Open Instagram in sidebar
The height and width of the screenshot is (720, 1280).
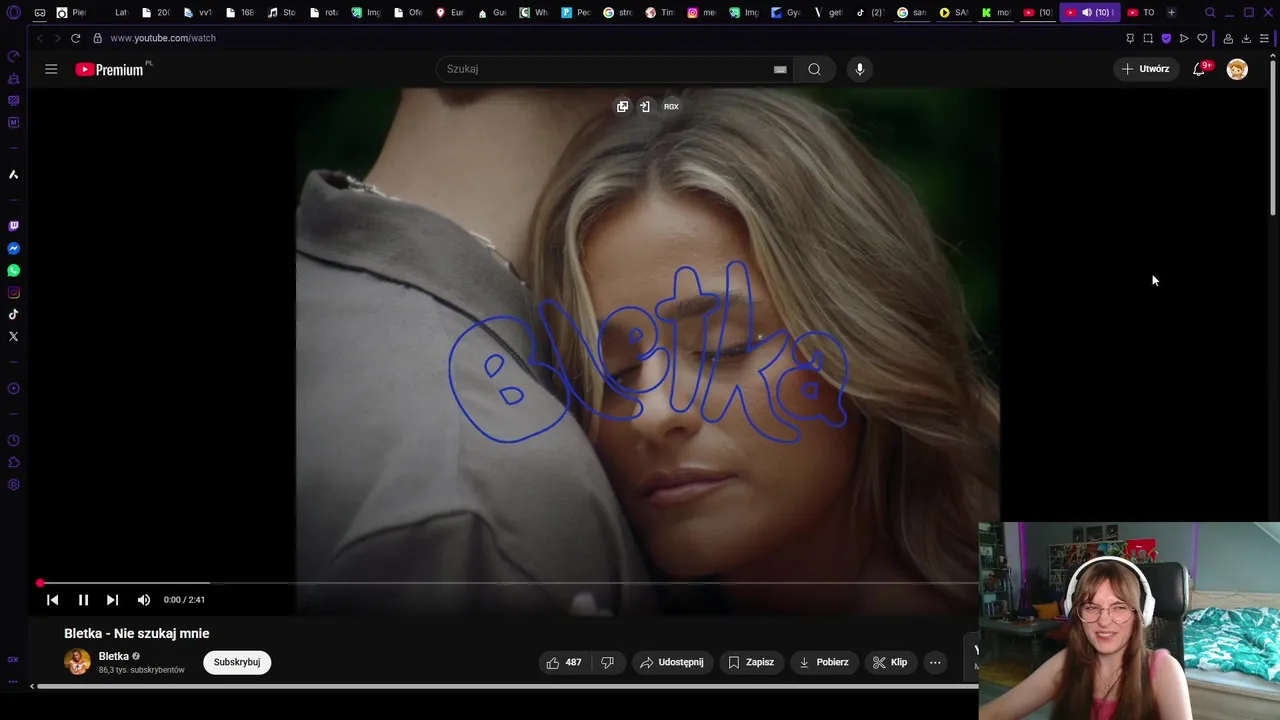click(x=13, y=292)
